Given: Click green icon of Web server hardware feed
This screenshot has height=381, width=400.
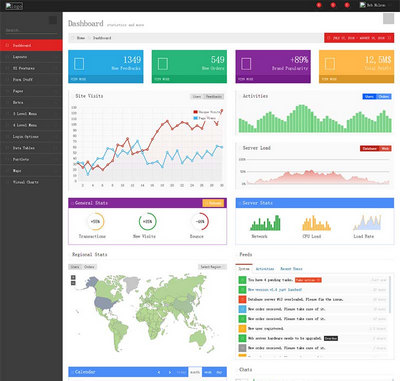Looking at the screenshot, I should coord(242,338).
